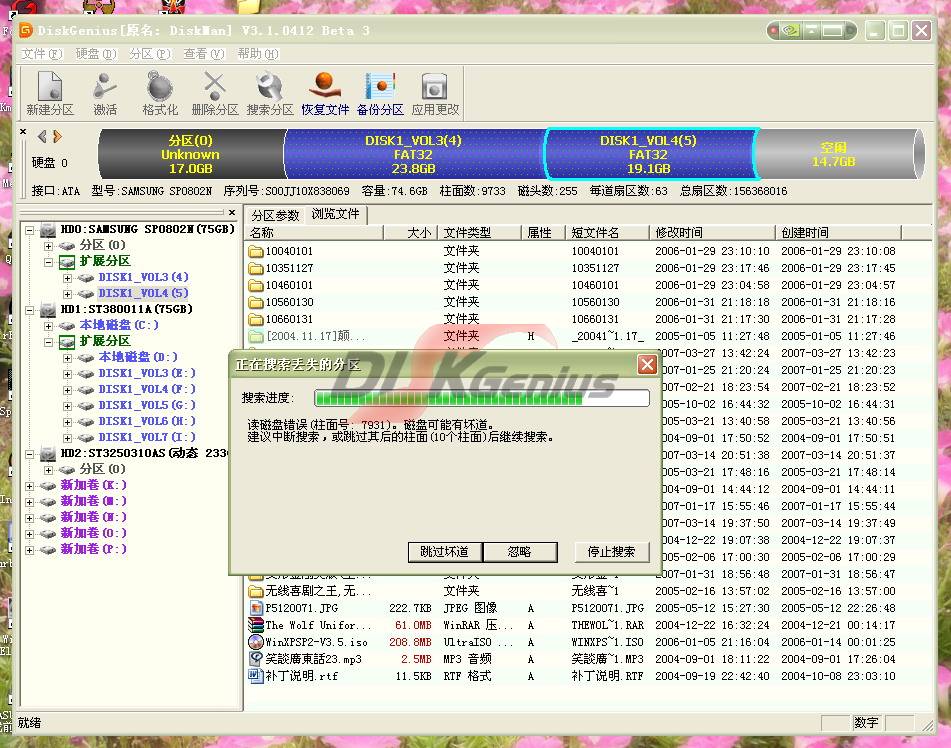Click the 跳过坏道 (Skip bad sectors) button
Screen dimensions: 951x748
(x=445, y=551)
